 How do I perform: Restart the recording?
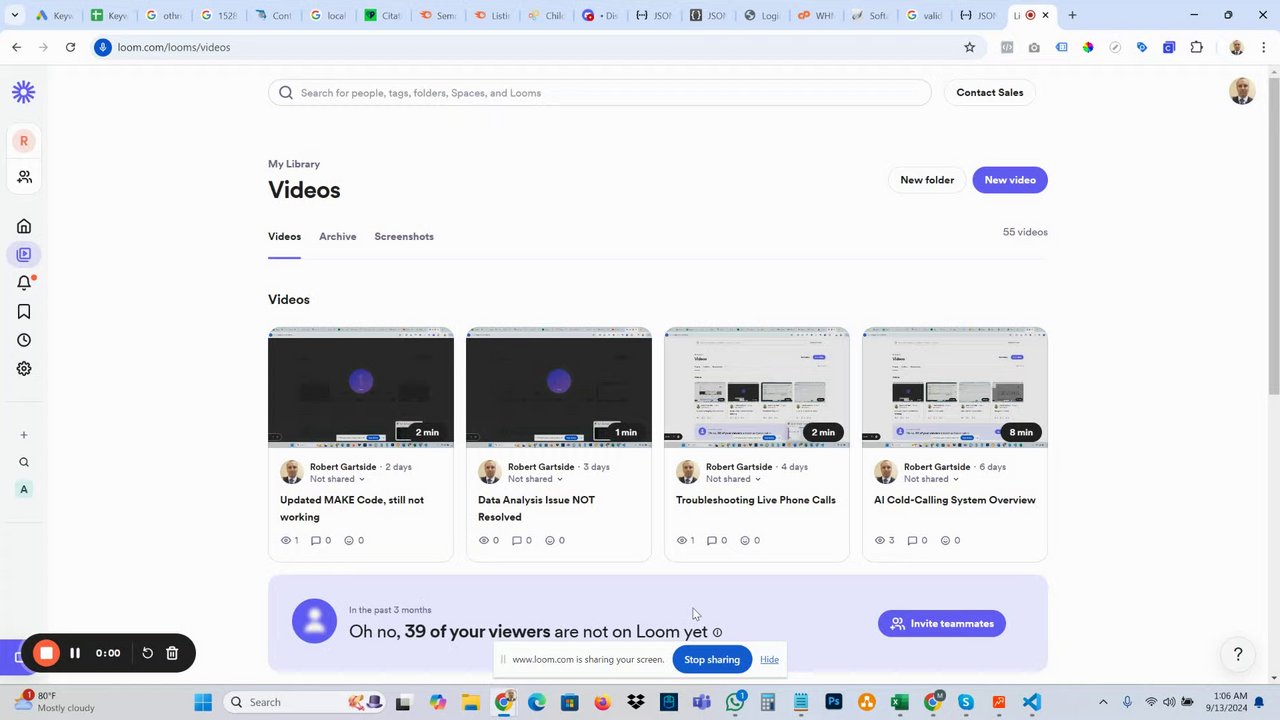click(x=147, y=653)
